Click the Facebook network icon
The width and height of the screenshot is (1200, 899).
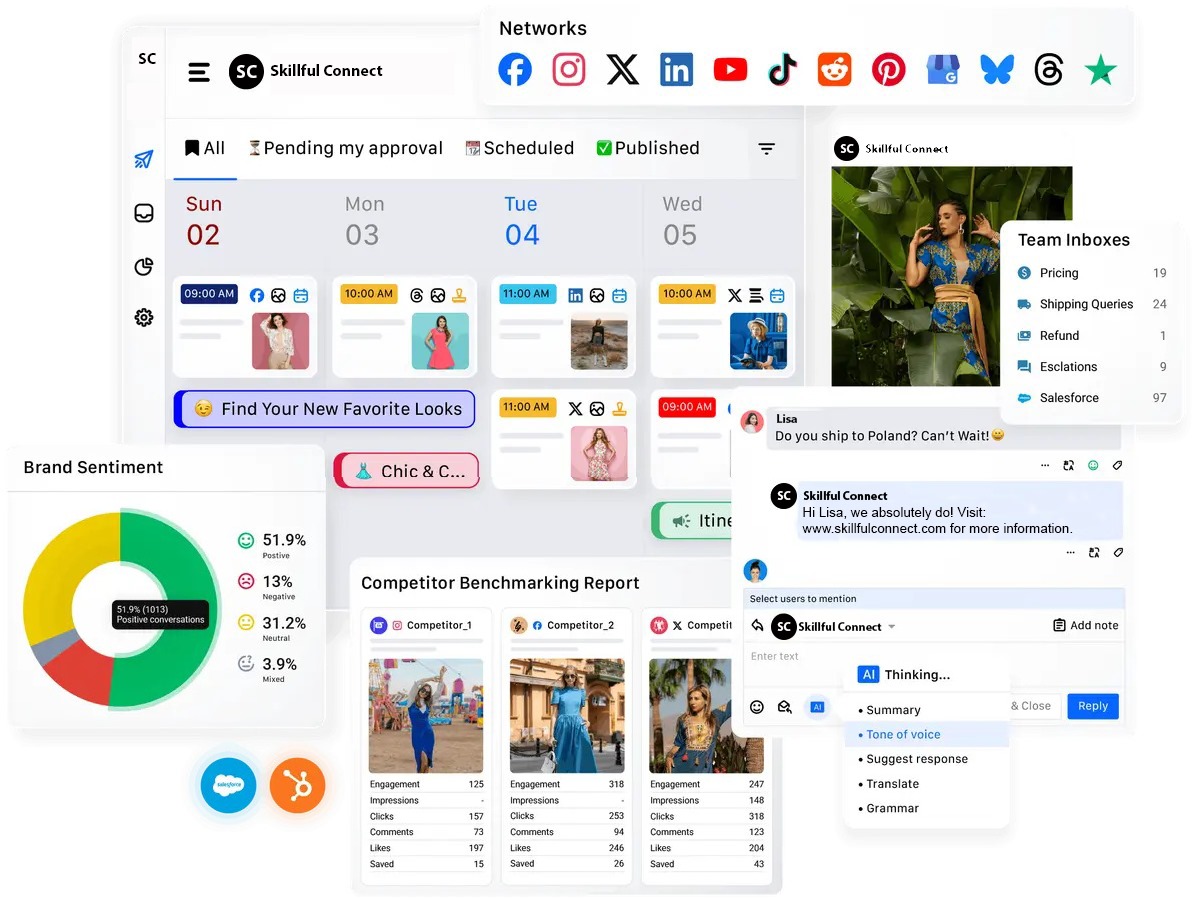515,70
